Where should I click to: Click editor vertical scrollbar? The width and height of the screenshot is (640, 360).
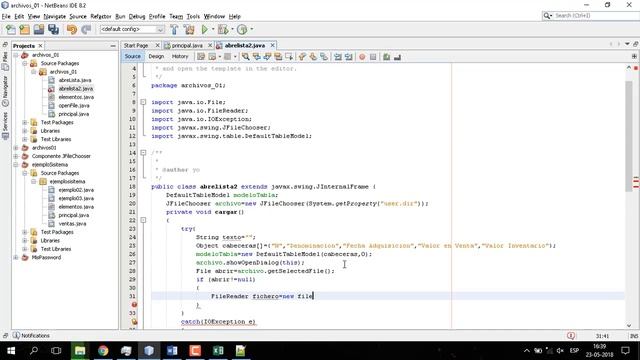[629, 135]
